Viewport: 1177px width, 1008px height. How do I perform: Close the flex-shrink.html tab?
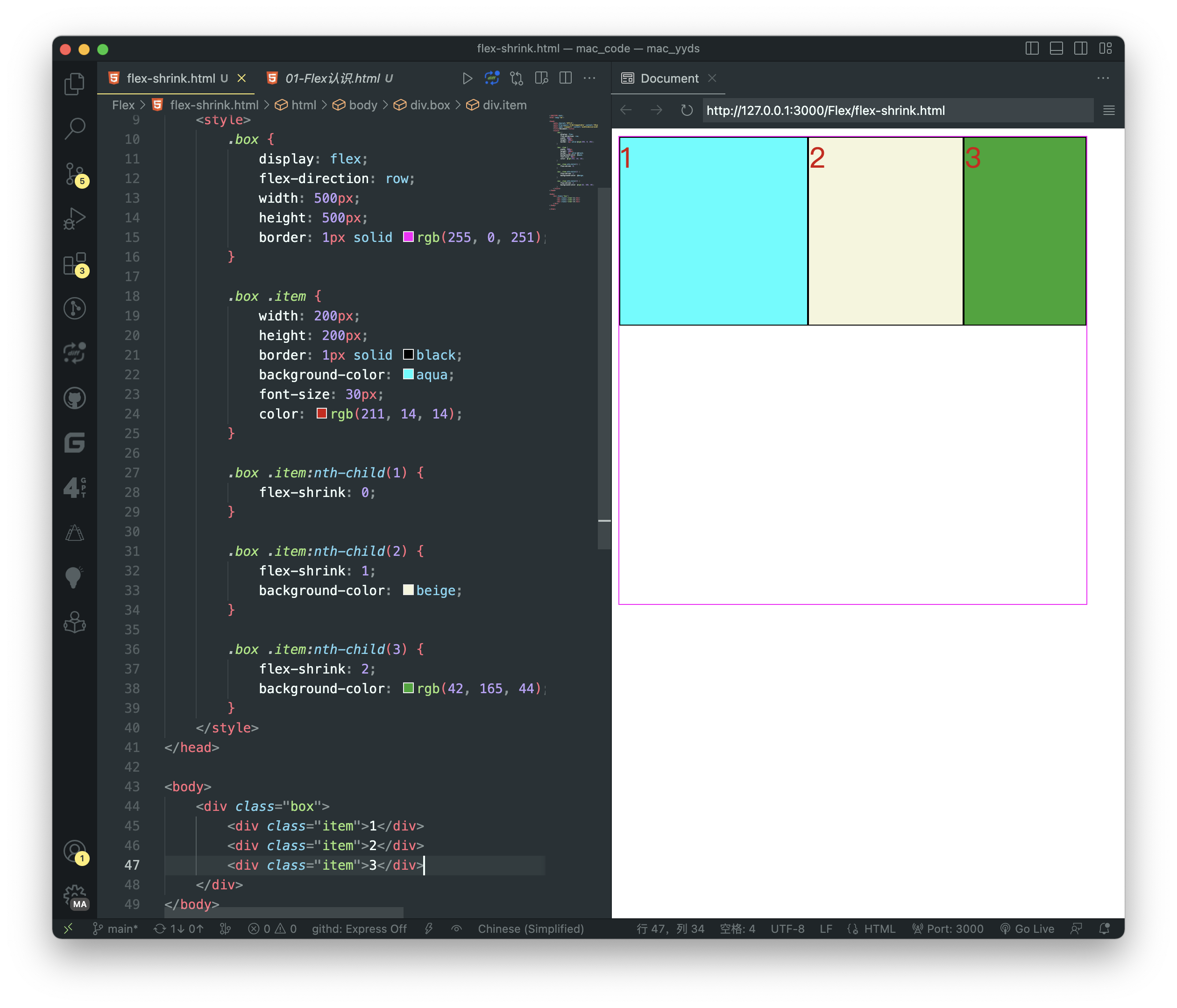241,78
